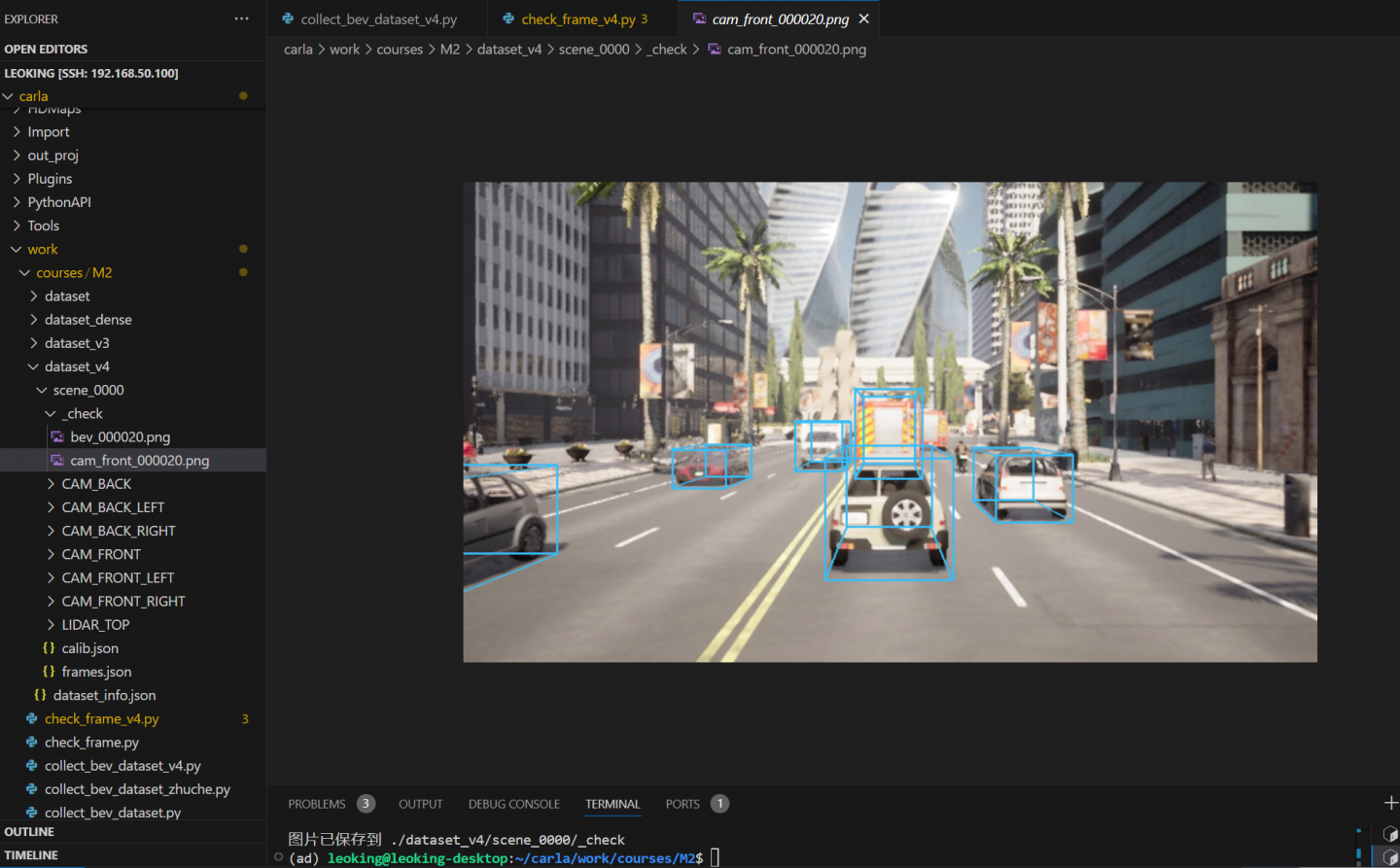Click JSON braces icon beside dataset_info.json
This screenshot has height=868, width=1400.
pos(40,695)
